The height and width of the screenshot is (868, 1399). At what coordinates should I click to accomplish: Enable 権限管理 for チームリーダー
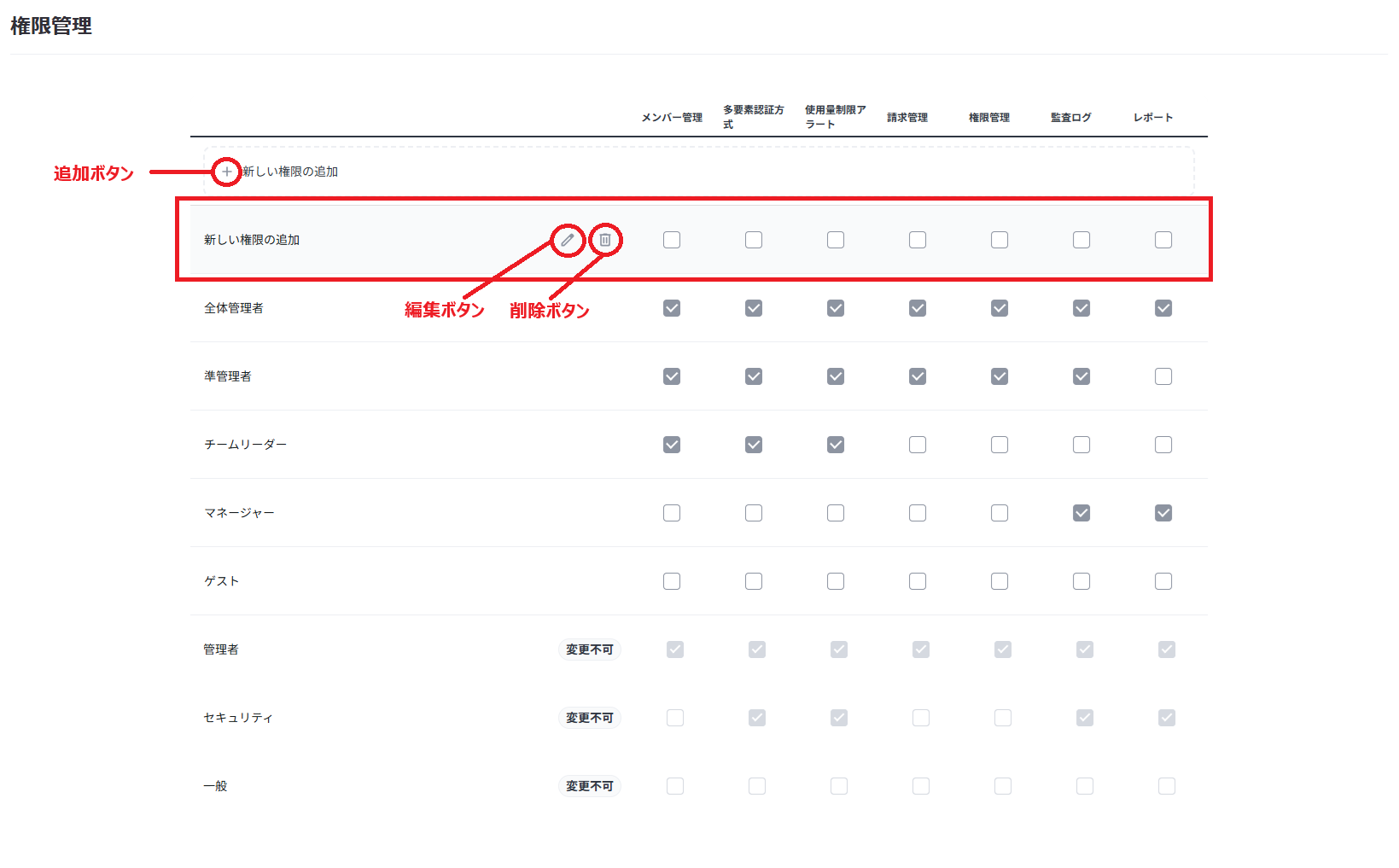(1000, 445)
